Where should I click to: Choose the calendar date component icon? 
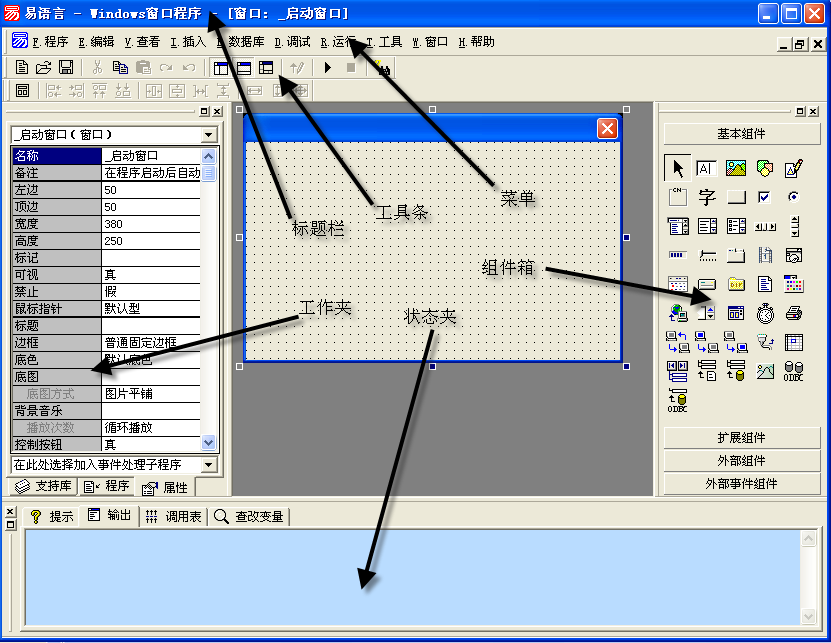677,284
